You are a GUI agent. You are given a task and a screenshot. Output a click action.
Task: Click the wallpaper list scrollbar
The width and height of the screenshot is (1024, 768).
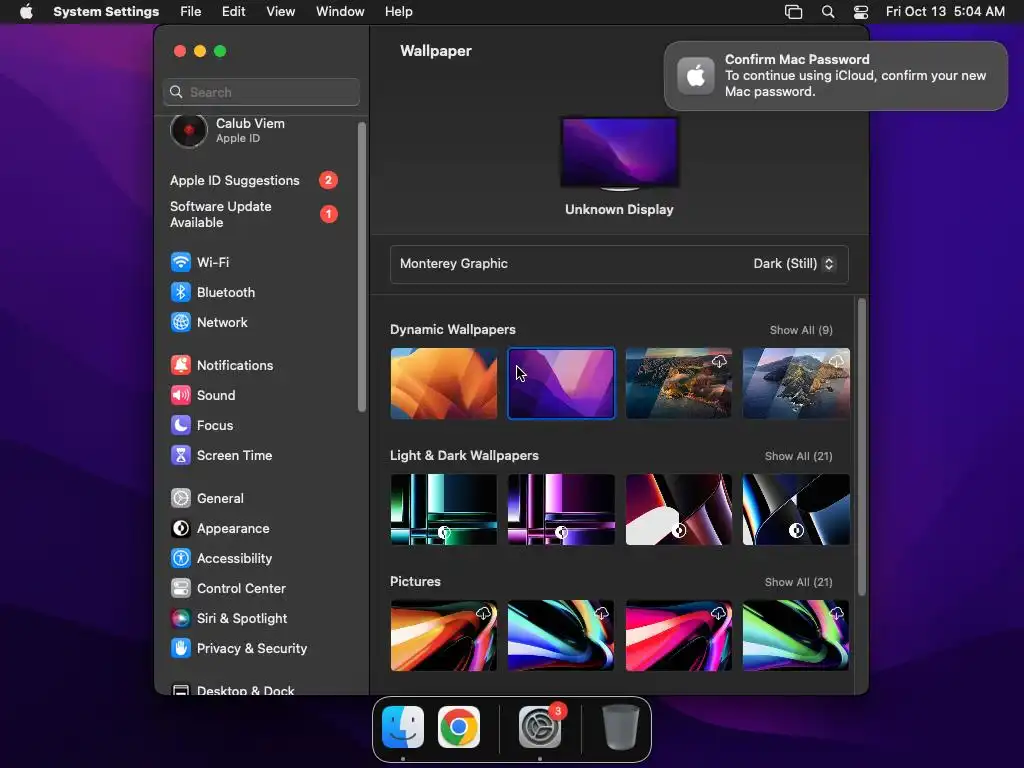point(861,447)
